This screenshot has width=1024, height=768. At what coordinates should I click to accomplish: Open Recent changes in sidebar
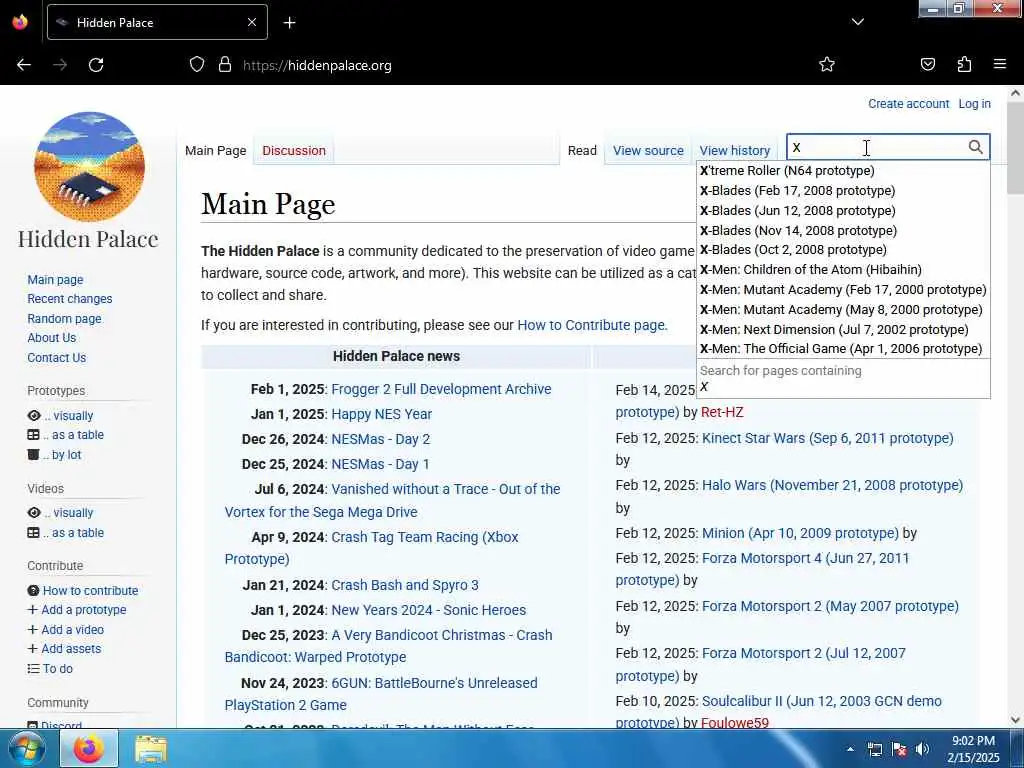click(70, 298)
